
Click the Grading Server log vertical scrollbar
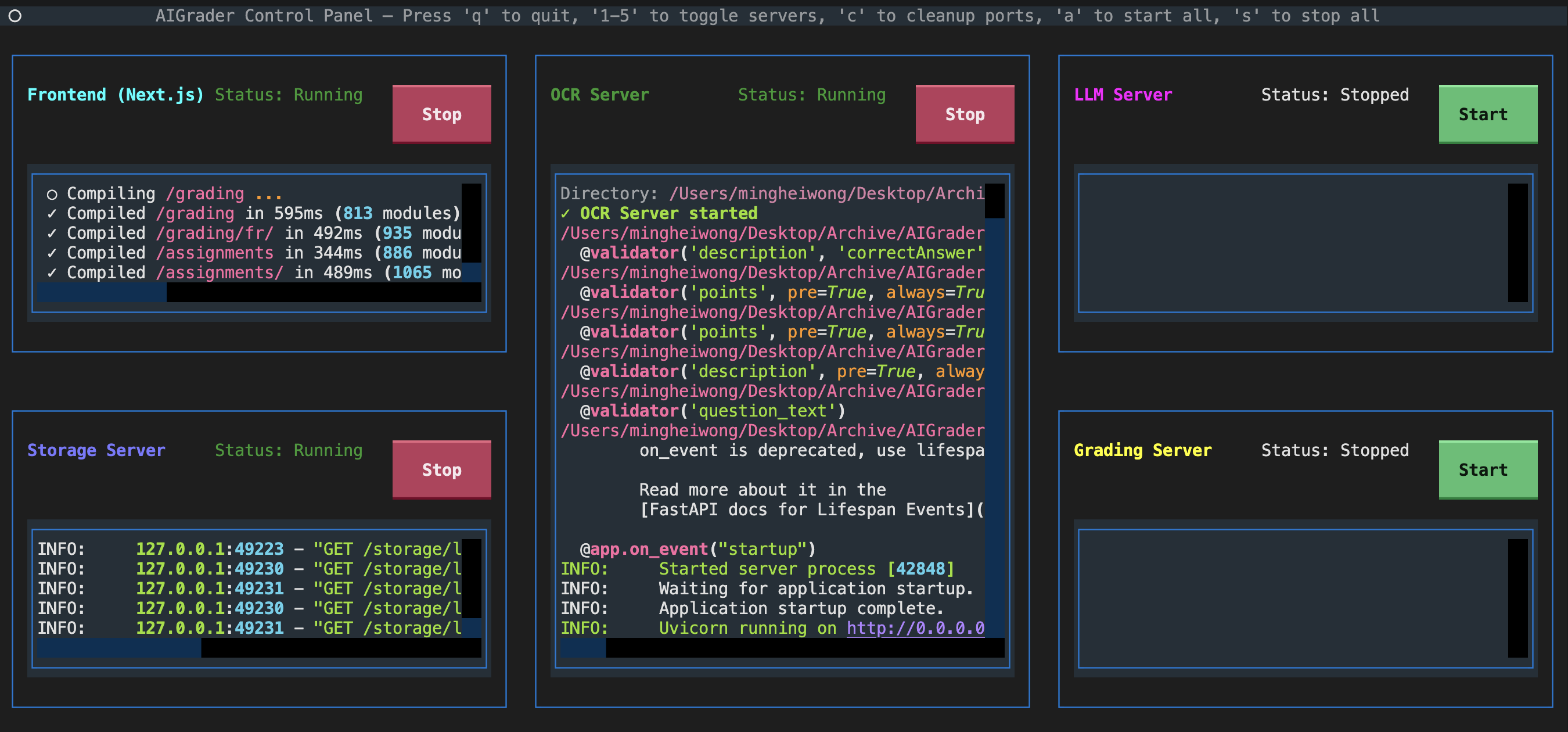coord(1517,598)
